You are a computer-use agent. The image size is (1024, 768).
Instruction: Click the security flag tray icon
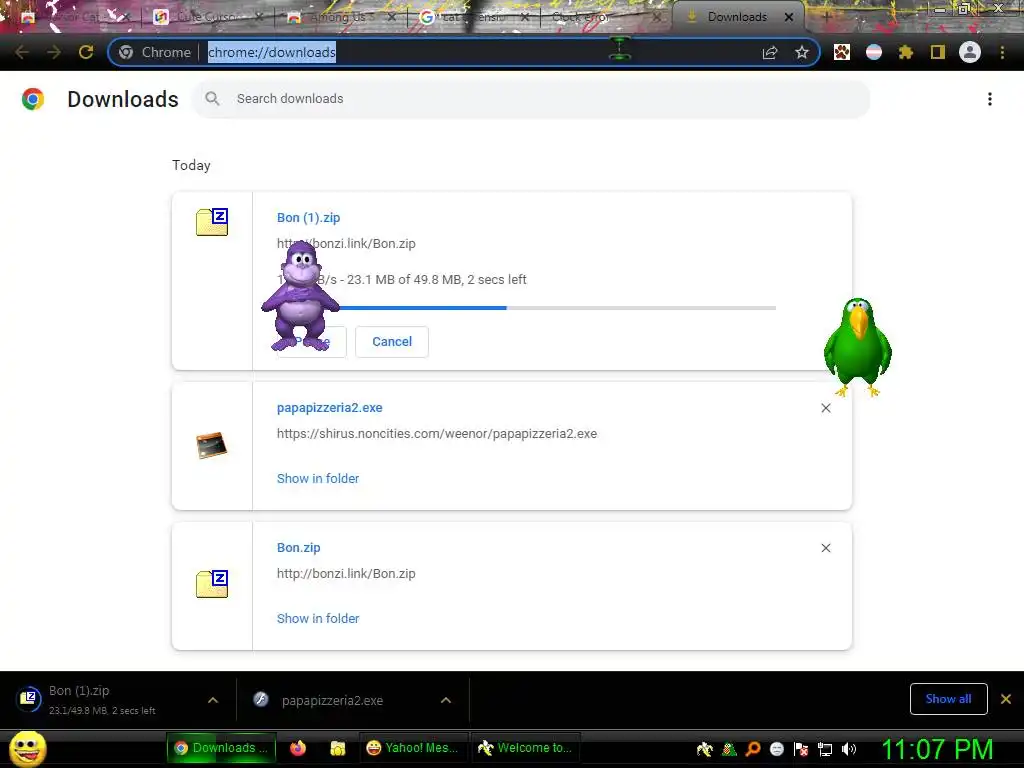801,749
